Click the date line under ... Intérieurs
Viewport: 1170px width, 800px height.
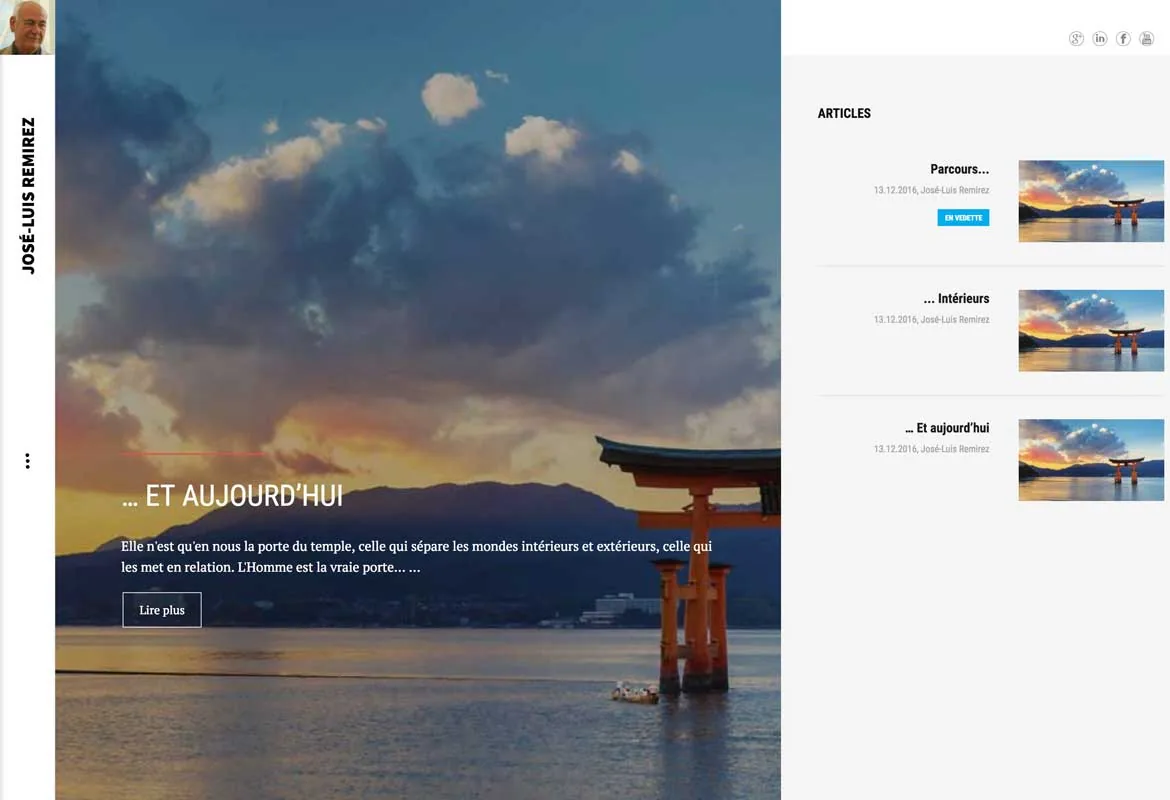[931, 319]
